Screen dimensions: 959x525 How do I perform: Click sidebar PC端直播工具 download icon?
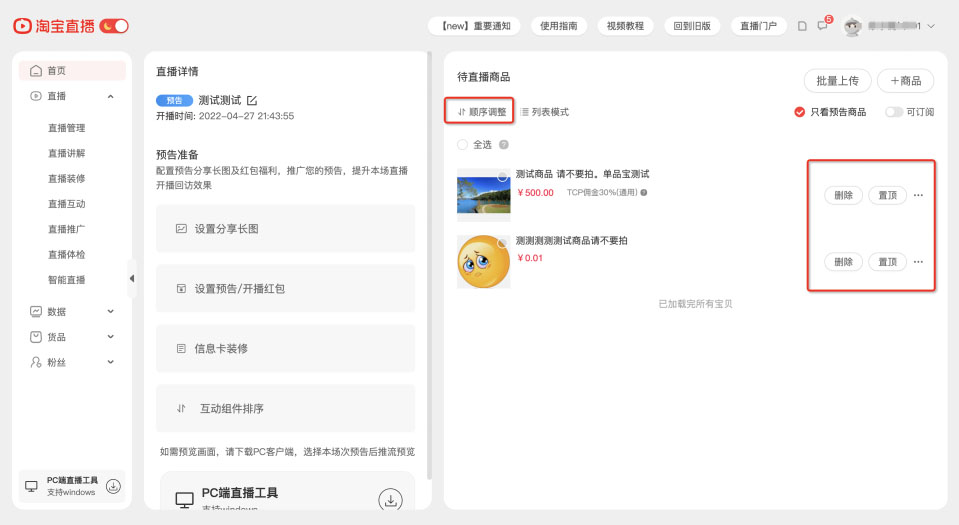point(114,486)
